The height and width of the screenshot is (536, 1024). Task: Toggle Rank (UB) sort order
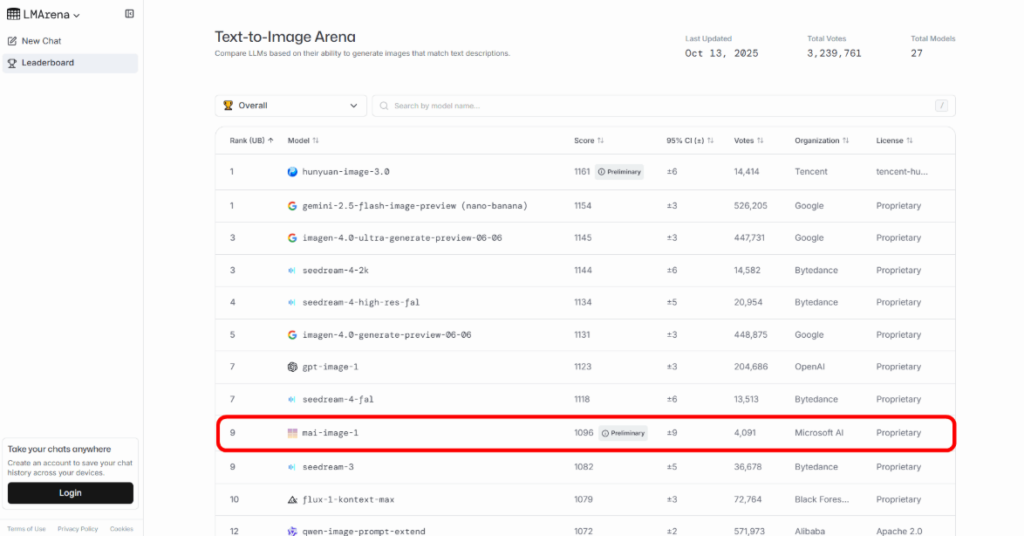pos(252,141)
